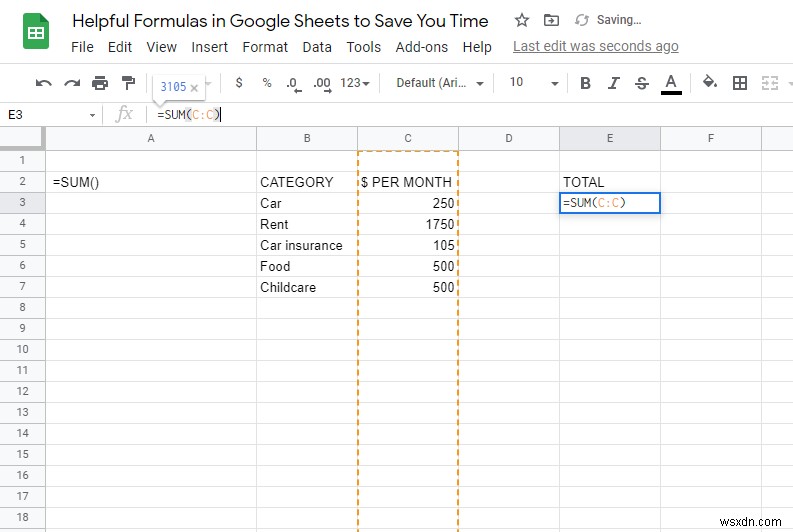Click the Print icon
Image resolution: width=793 pixels, height=532 pixels.
[100, 83]
